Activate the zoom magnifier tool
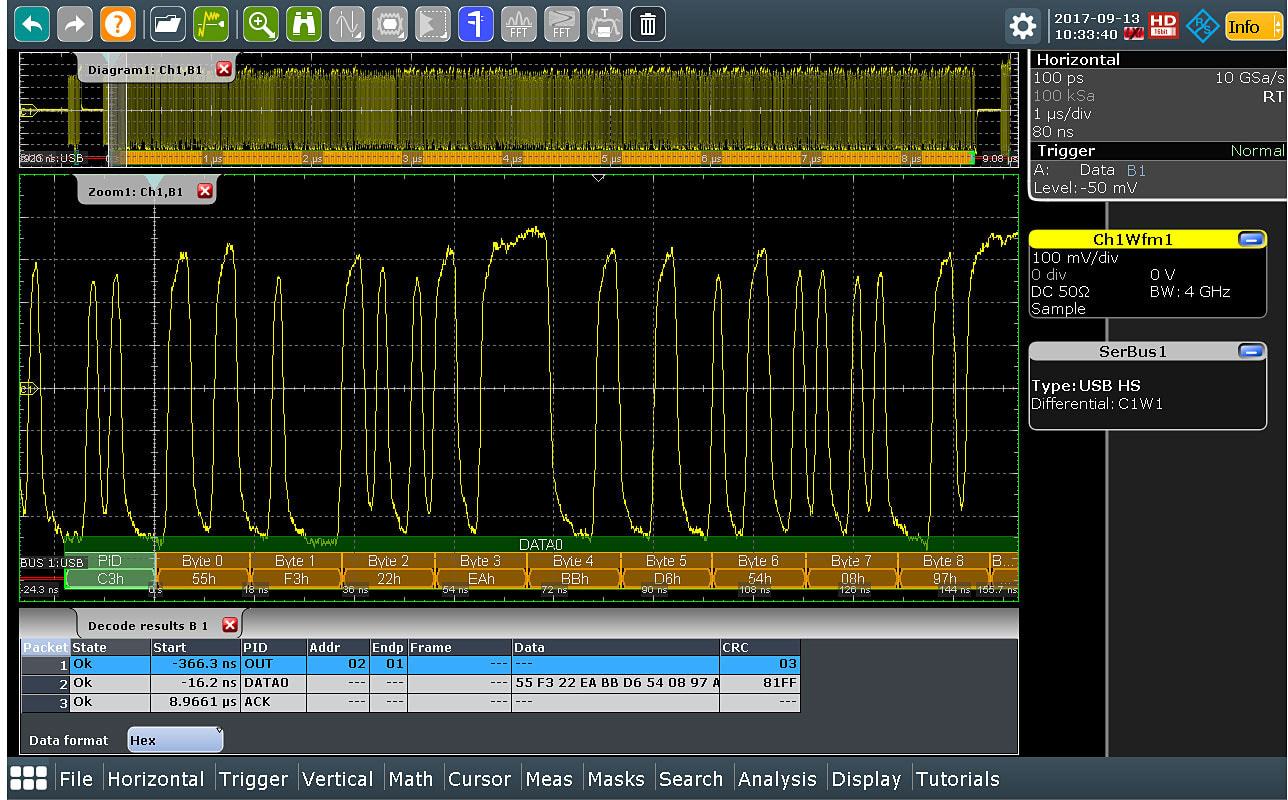Image resolution: width=1288 pixels, height=800 pixels. click(262, 24)
